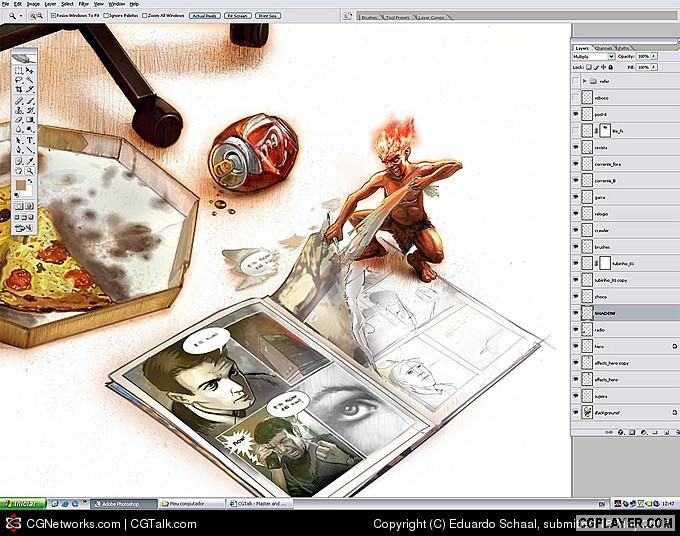Create layer mask icon in Layers panel
The width and height of the screenshot is (680, 536).
632,432
